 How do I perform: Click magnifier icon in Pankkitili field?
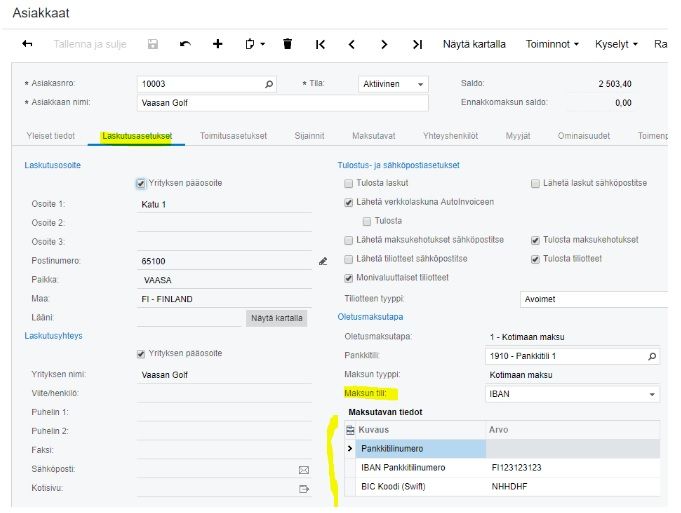(652, 356)
